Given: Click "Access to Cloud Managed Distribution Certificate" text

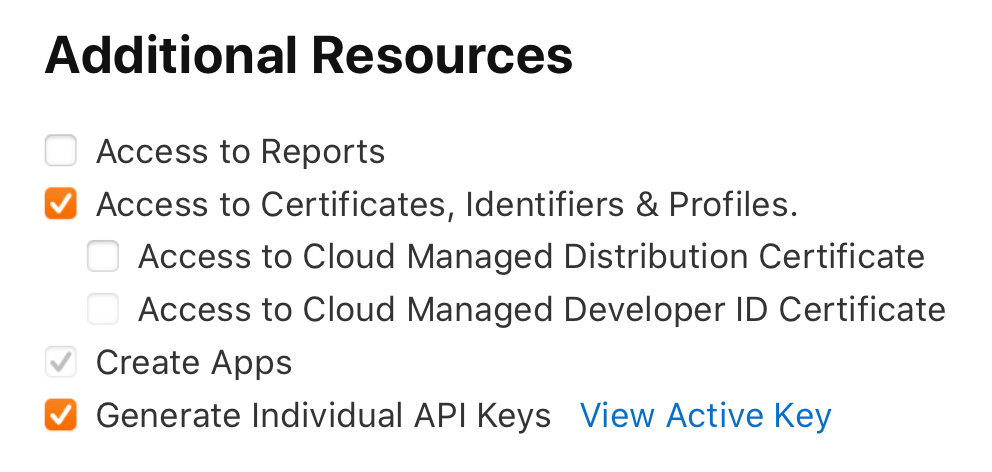Looking at the screenshot, I should (x=531, y=257).
